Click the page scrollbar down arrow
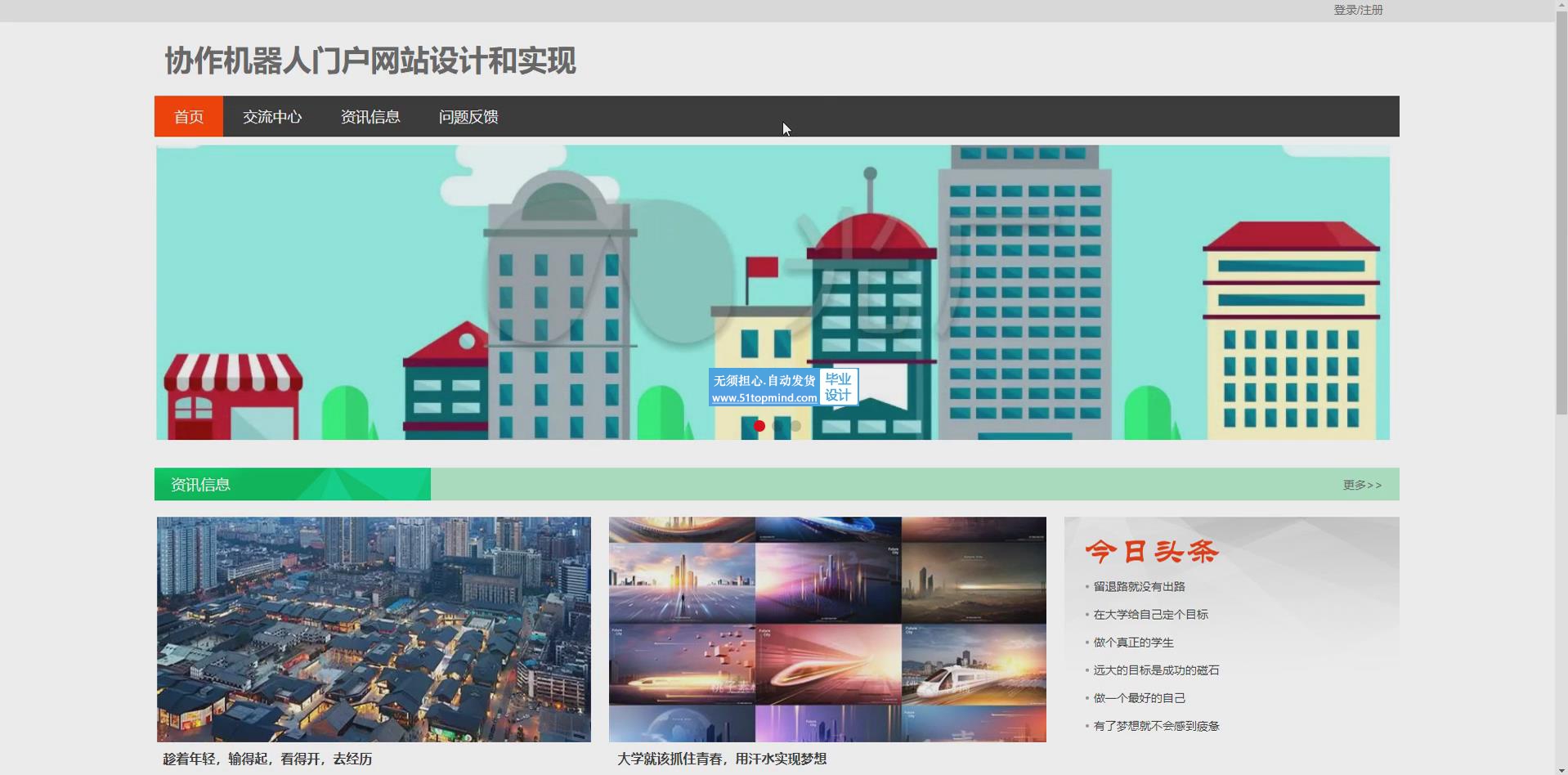 coord(1561,768)
